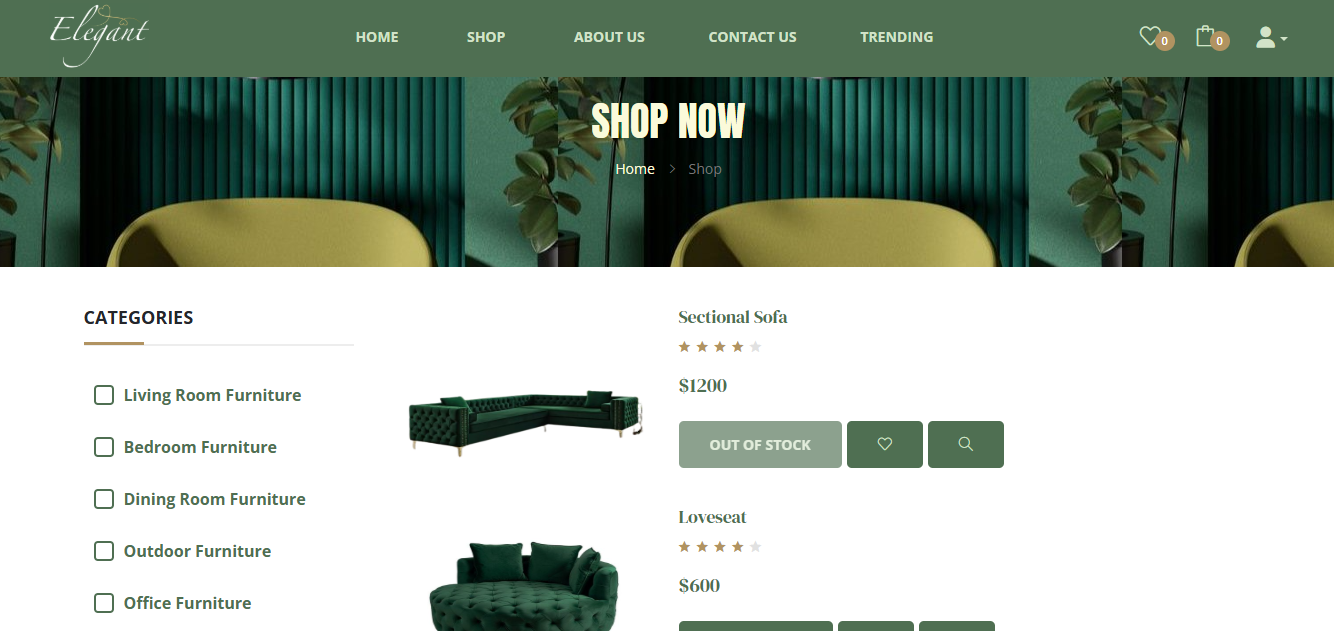
Task: Select the Outdoor Furniture checkbox
Action: click(104, 551)
